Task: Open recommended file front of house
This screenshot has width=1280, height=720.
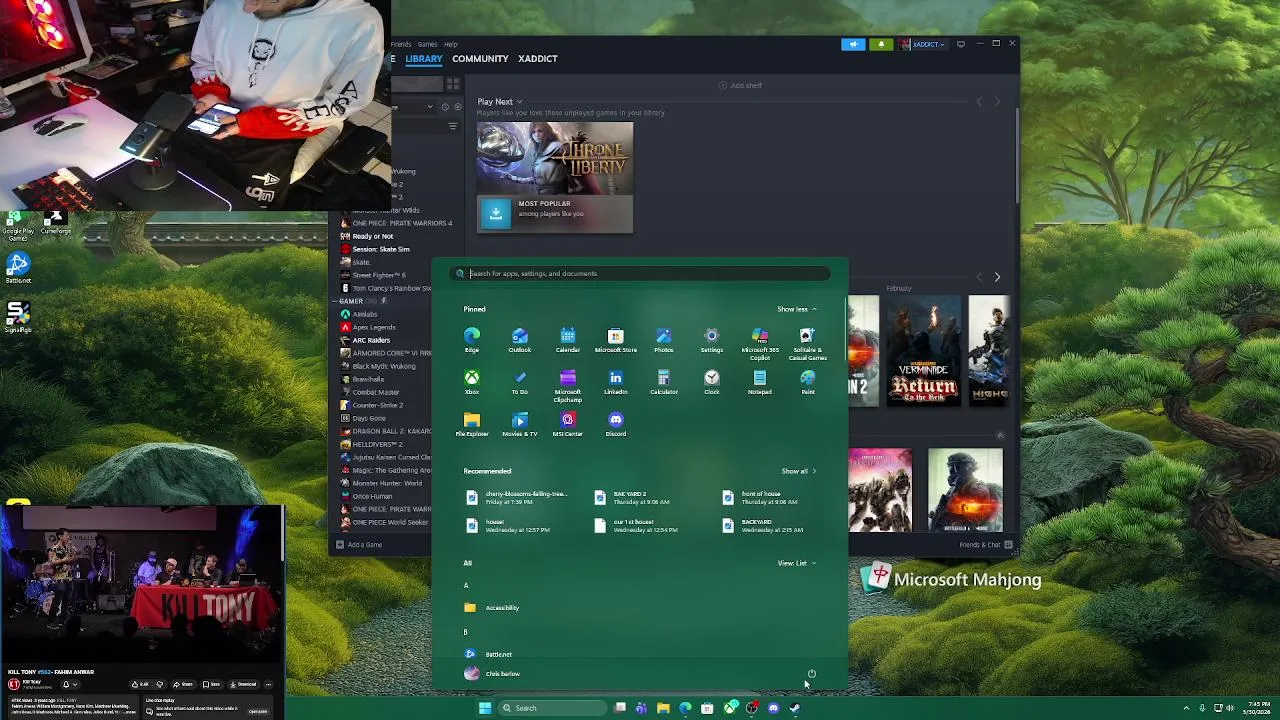Action: click(763, 497)
